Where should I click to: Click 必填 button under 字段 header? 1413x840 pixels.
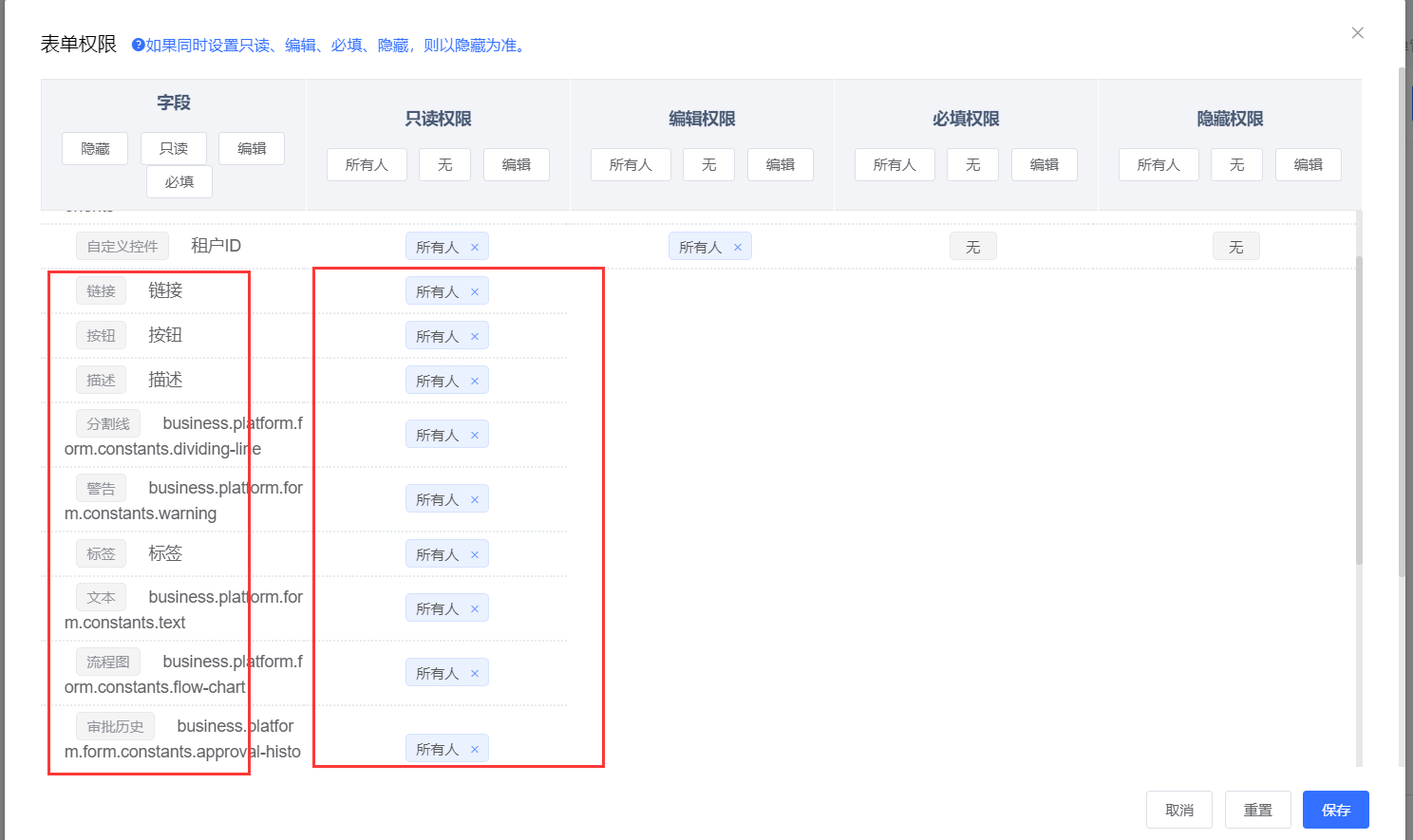tap(179, 182)
